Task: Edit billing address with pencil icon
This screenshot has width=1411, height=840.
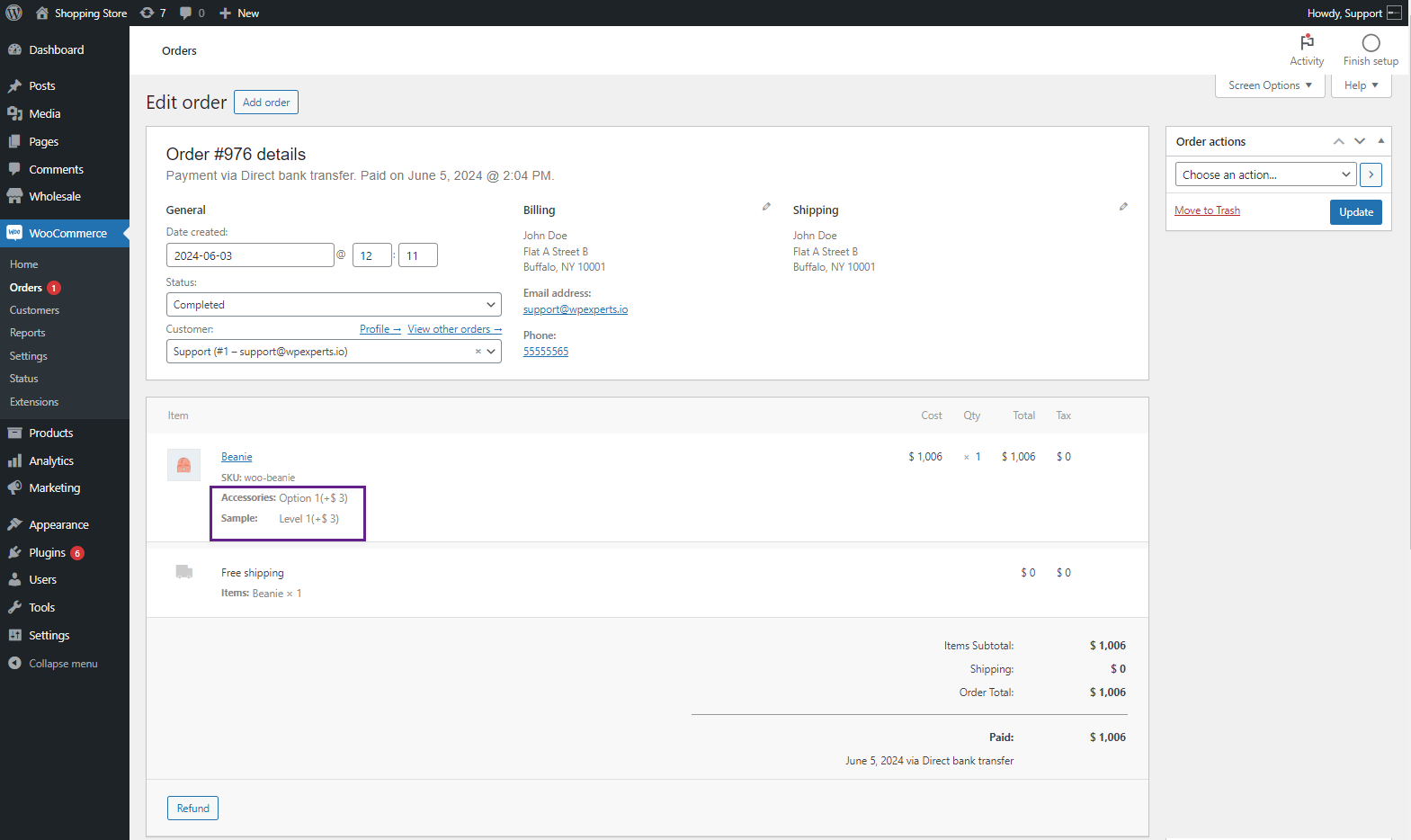Action: point(766,207)
